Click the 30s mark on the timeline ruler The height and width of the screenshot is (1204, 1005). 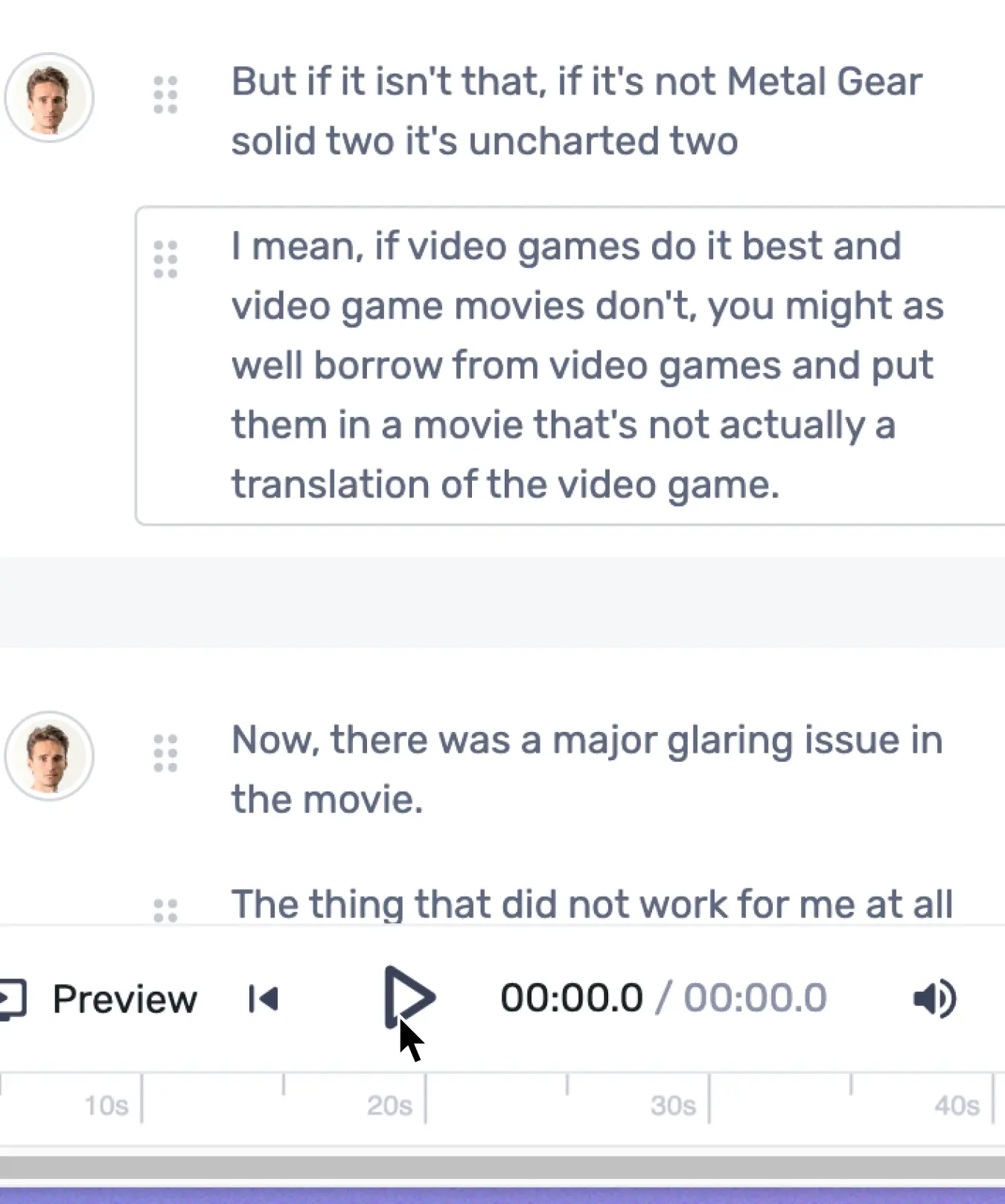674,1105
